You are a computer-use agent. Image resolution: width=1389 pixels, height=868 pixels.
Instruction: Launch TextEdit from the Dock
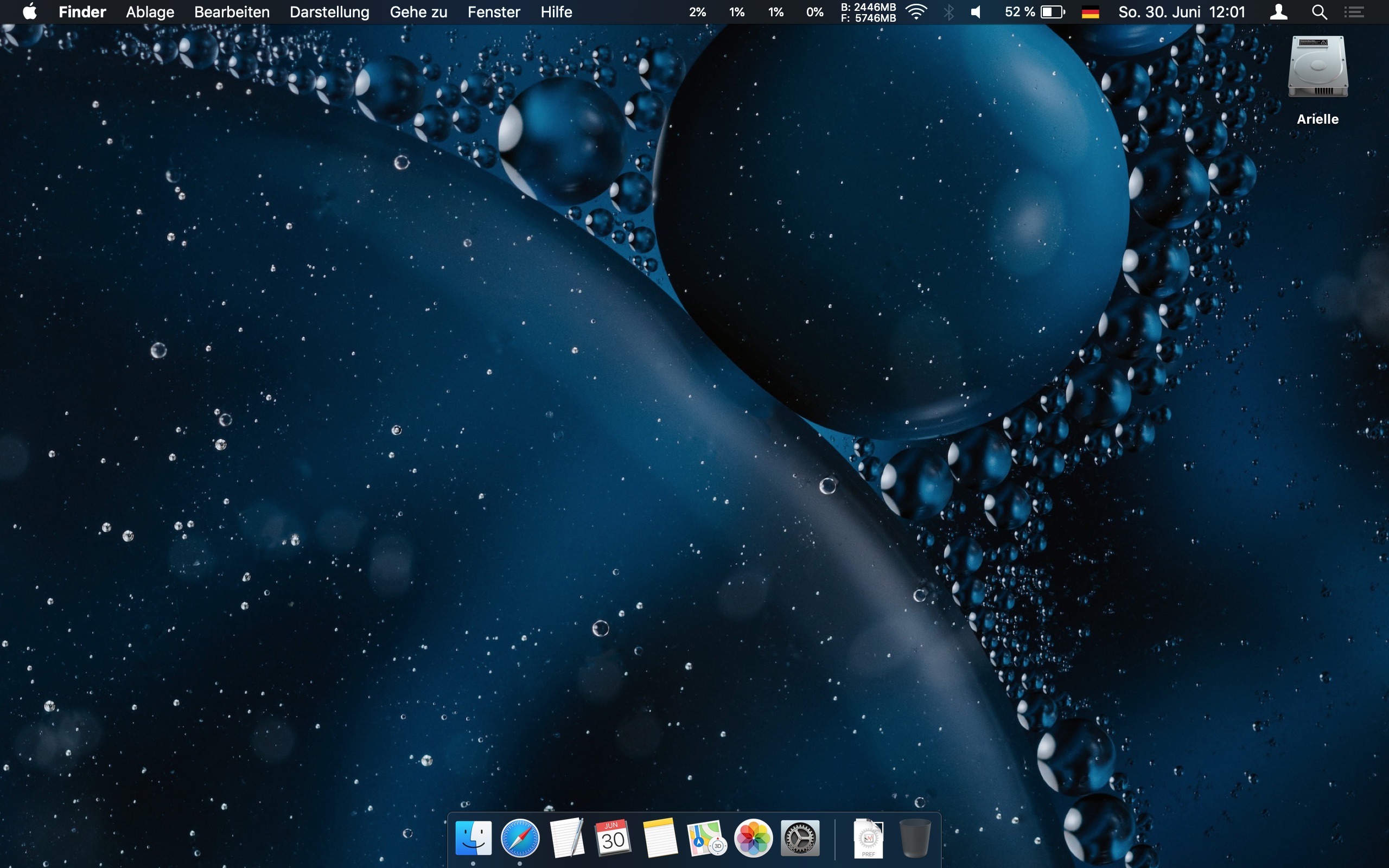[x=566, y=838]
